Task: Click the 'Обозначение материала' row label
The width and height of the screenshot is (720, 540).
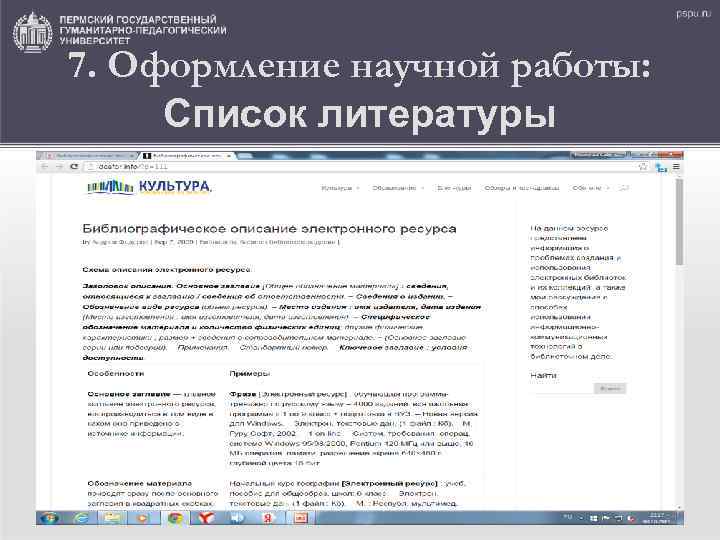Action: coord(140,484)
